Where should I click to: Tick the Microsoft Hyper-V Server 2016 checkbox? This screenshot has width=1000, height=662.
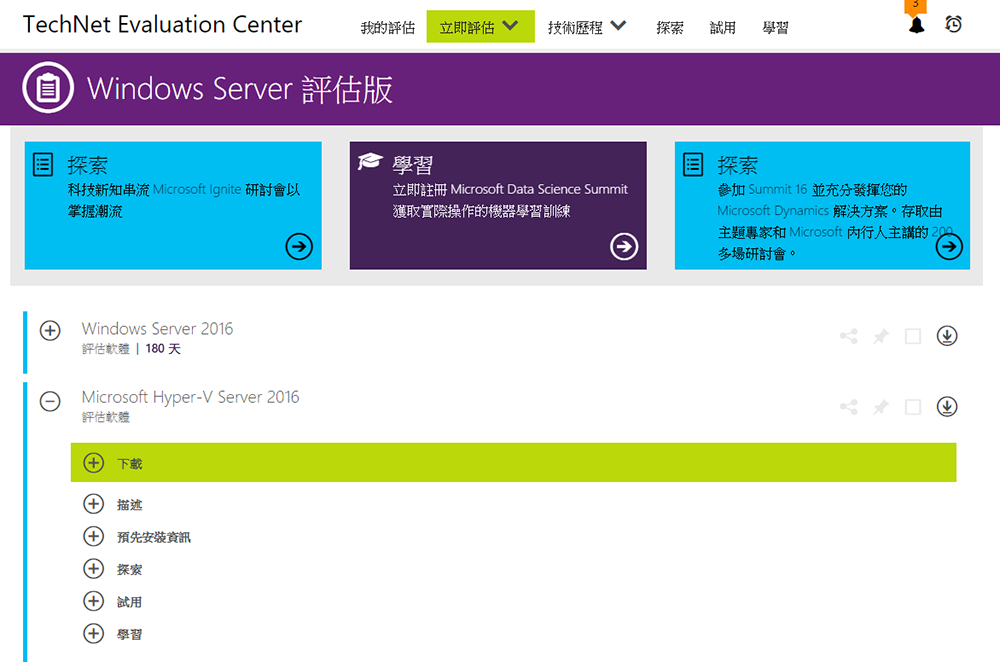[913, 407]
